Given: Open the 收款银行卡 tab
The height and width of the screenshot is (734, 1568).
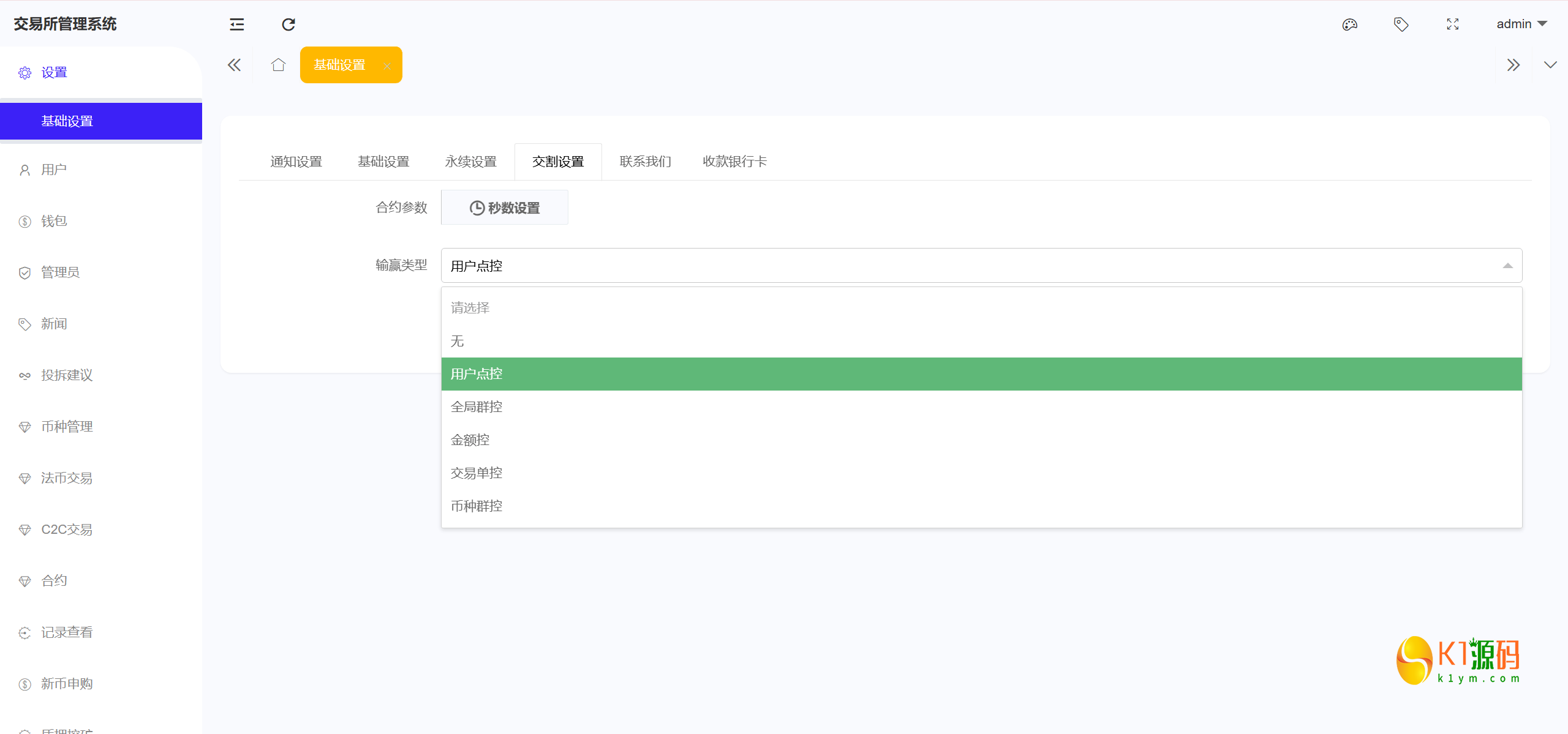Looking at the screenshot, I should (734, 161).
